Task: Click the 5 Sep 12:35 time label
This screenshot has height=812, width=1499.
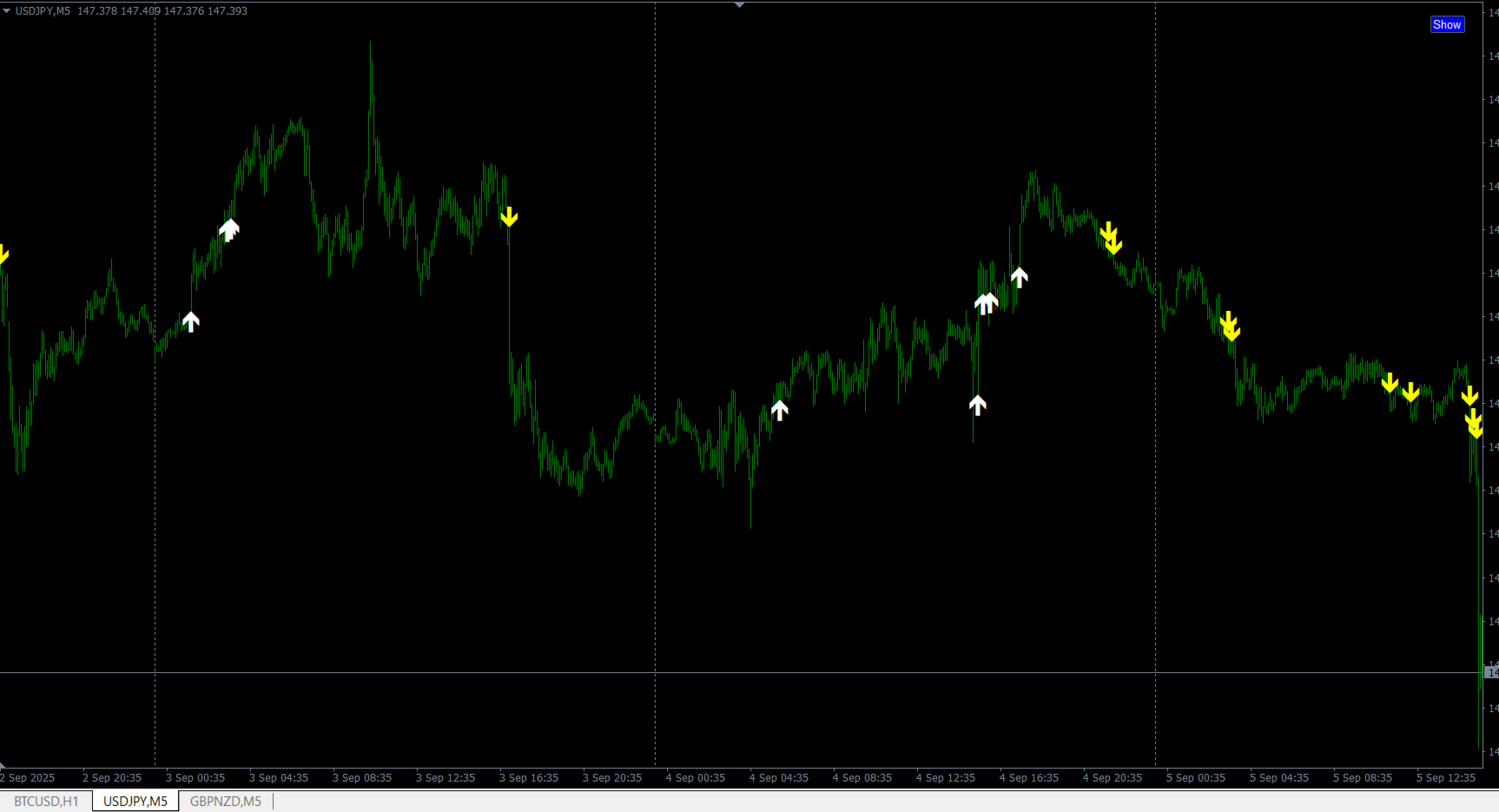Action: tap(1446, 778)
